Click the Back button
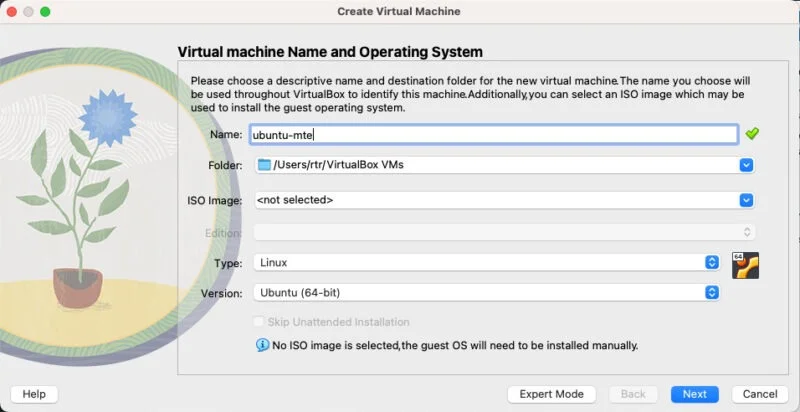800x412 pixels. 633,394
